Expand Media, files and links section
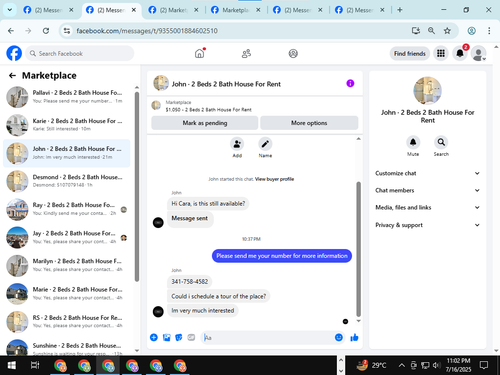This screenshot has height=375, width=500. pos(427,207)
